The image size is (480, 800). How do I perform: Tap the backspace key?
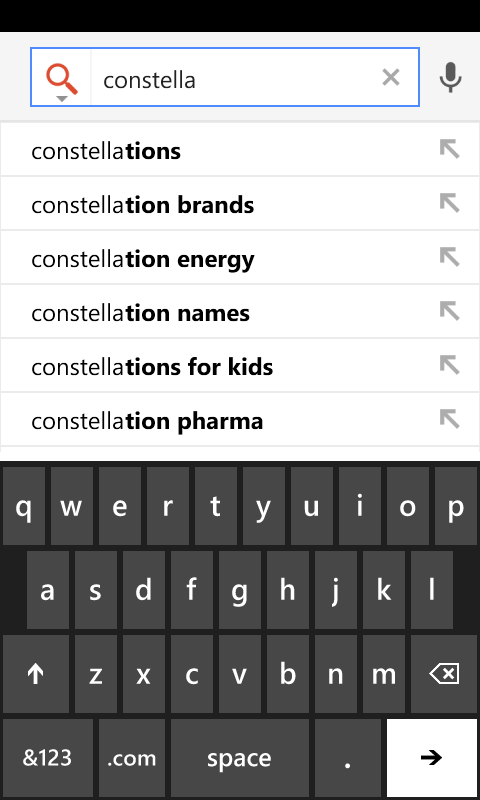click(444, 674)
